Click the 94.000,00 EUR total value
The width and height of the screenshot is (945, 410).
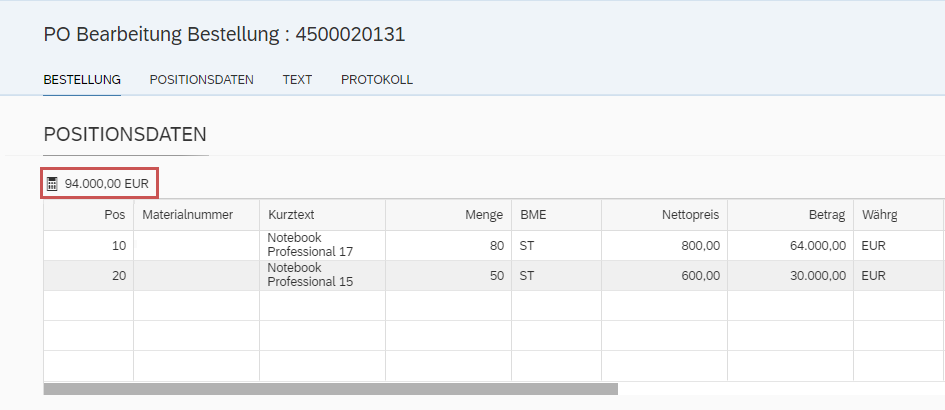pyautogui.click(x=106, y=184)
